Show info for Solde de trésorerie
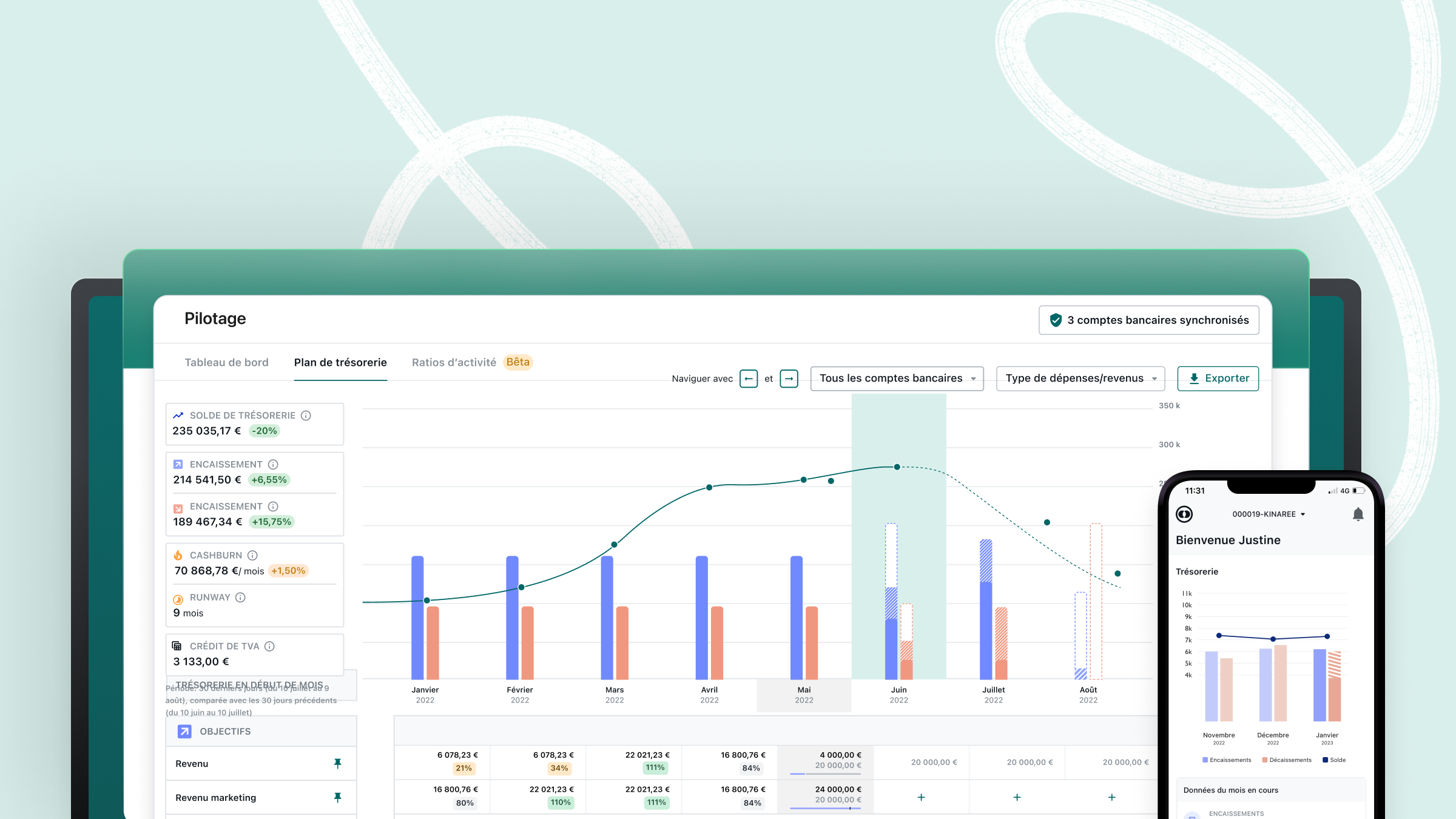The width and height of the screenshot is (1456, 819). click(x=306, y=416)
